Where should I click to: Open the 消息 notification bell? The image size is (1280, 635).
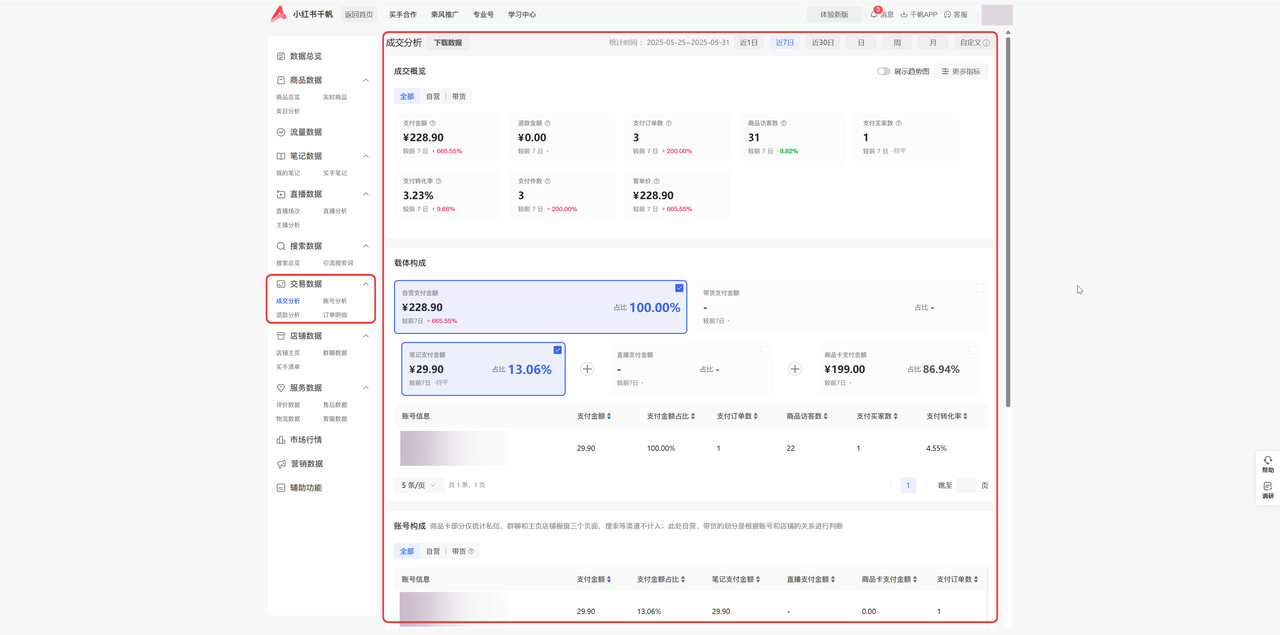pyautogui.click(x=874, y=14)
